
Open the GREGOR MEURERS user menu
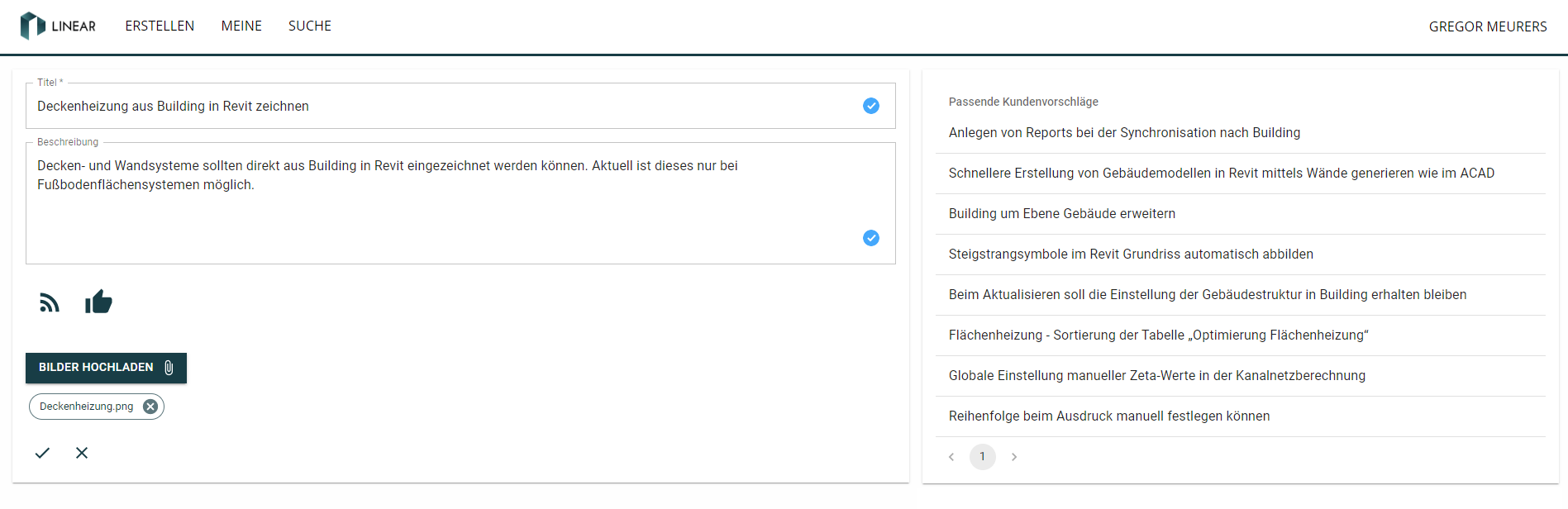click(x=1488, y=26)
